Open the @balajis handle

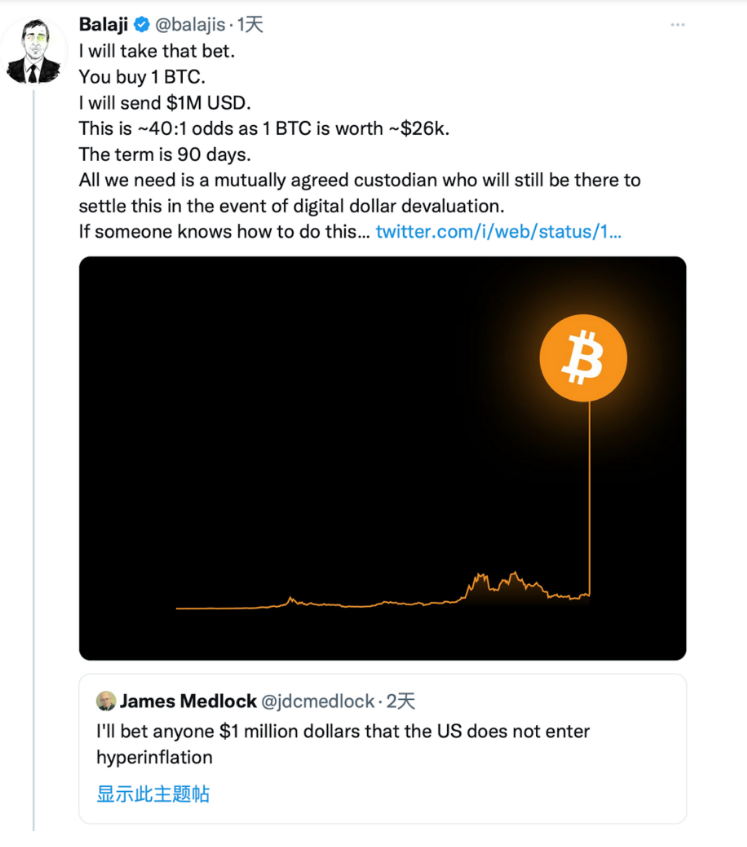click(x=191, y=24)
